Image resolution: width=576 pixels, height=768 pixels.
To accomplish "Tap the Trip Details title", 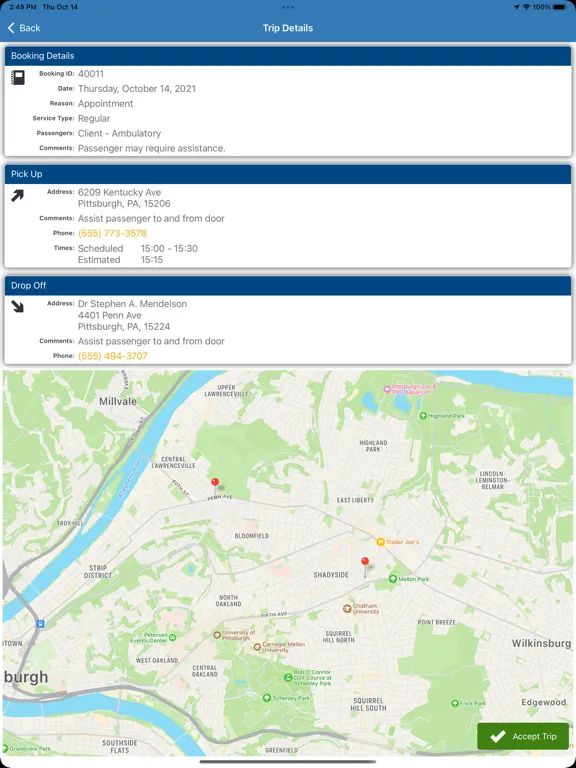I will tap(288, 28).
